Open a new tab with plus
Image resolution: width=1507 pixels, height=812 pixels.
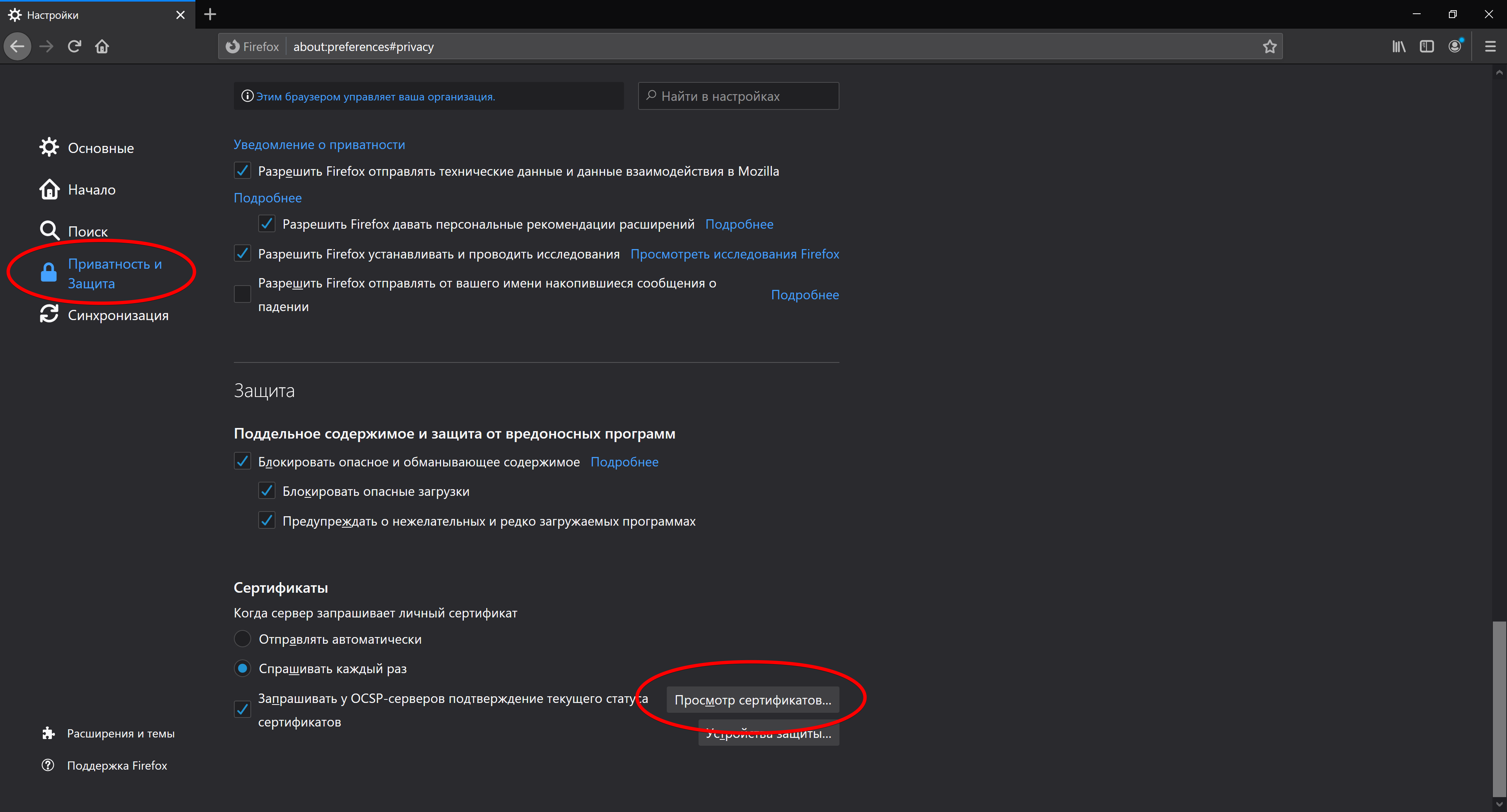tap(211, 15)
